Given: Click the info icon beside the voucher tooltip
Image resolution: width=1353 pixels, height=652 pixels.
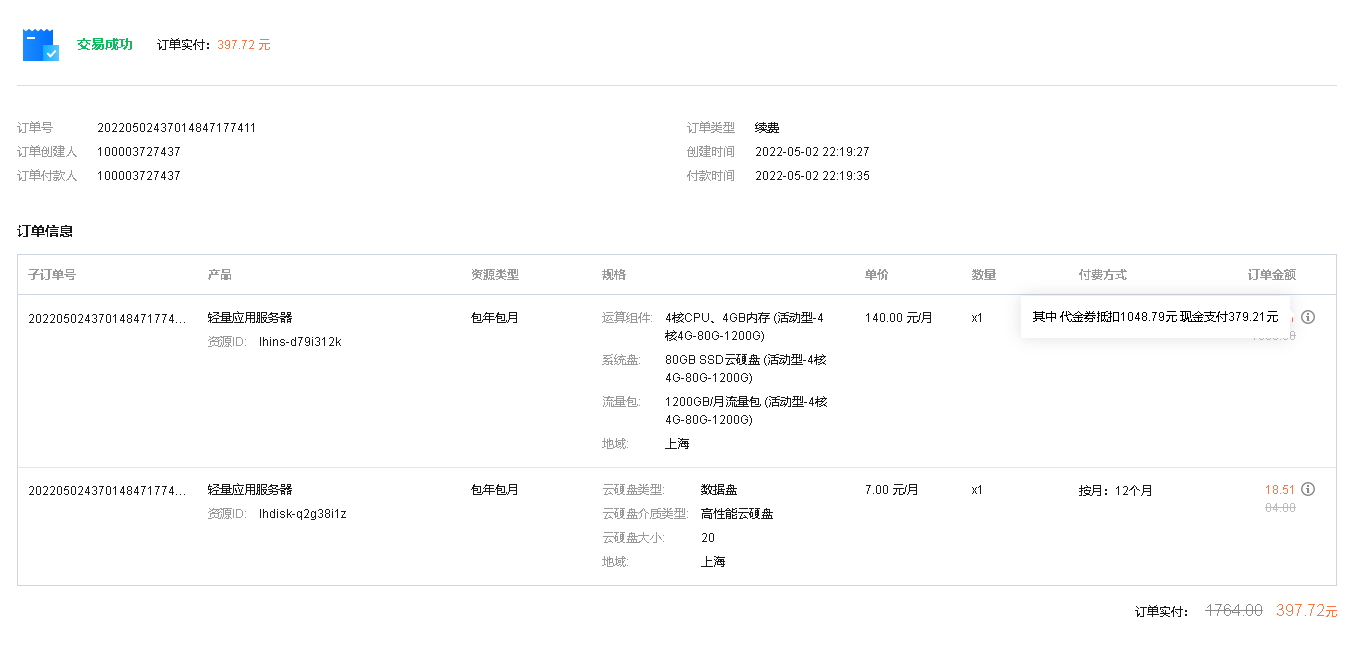Looking at the screenshot, I should coord(1308,317).
